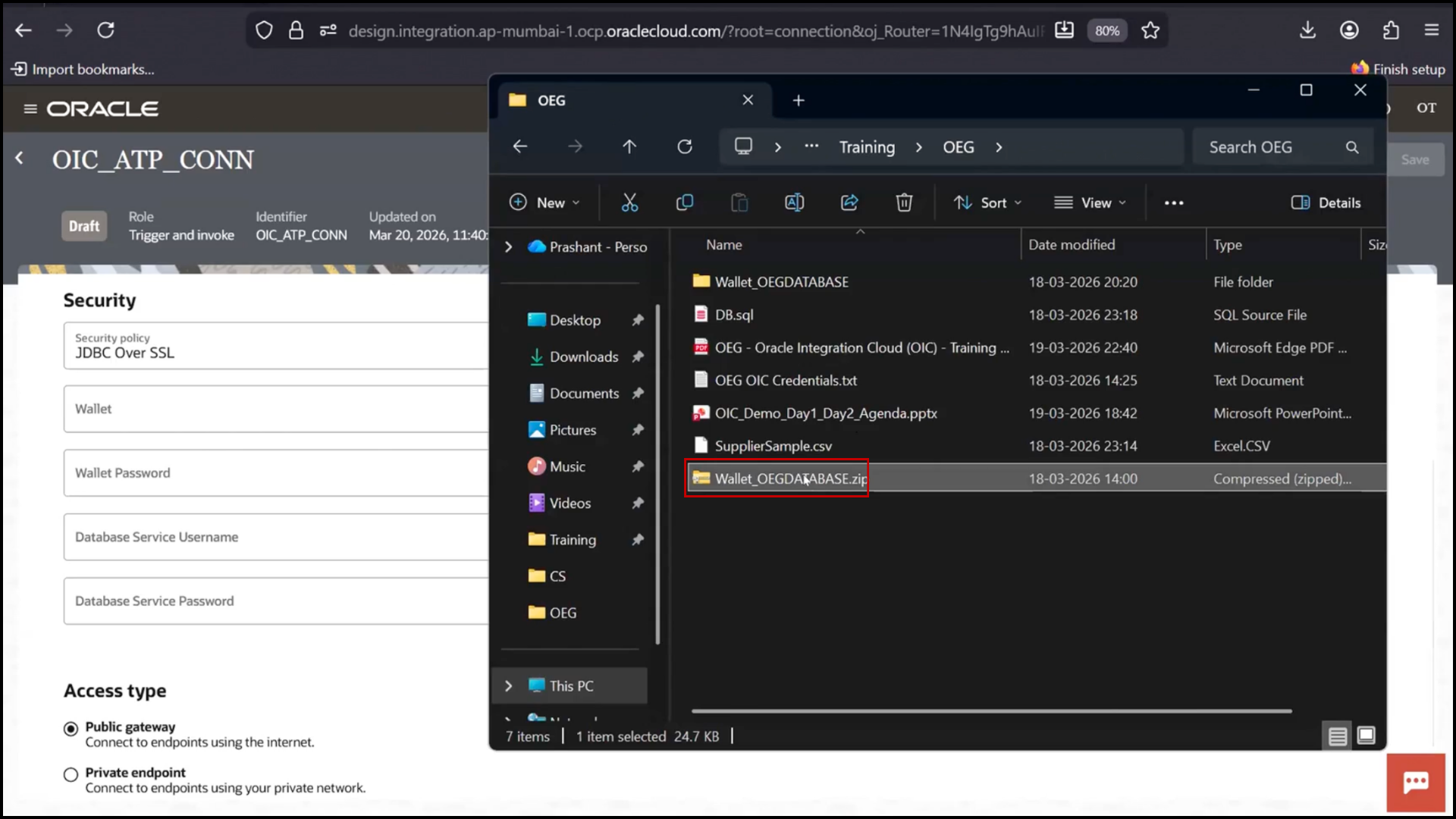Open Downloads in Explorer sidebar
This screenshot has width=1456, height=819.
click(584, 356)
